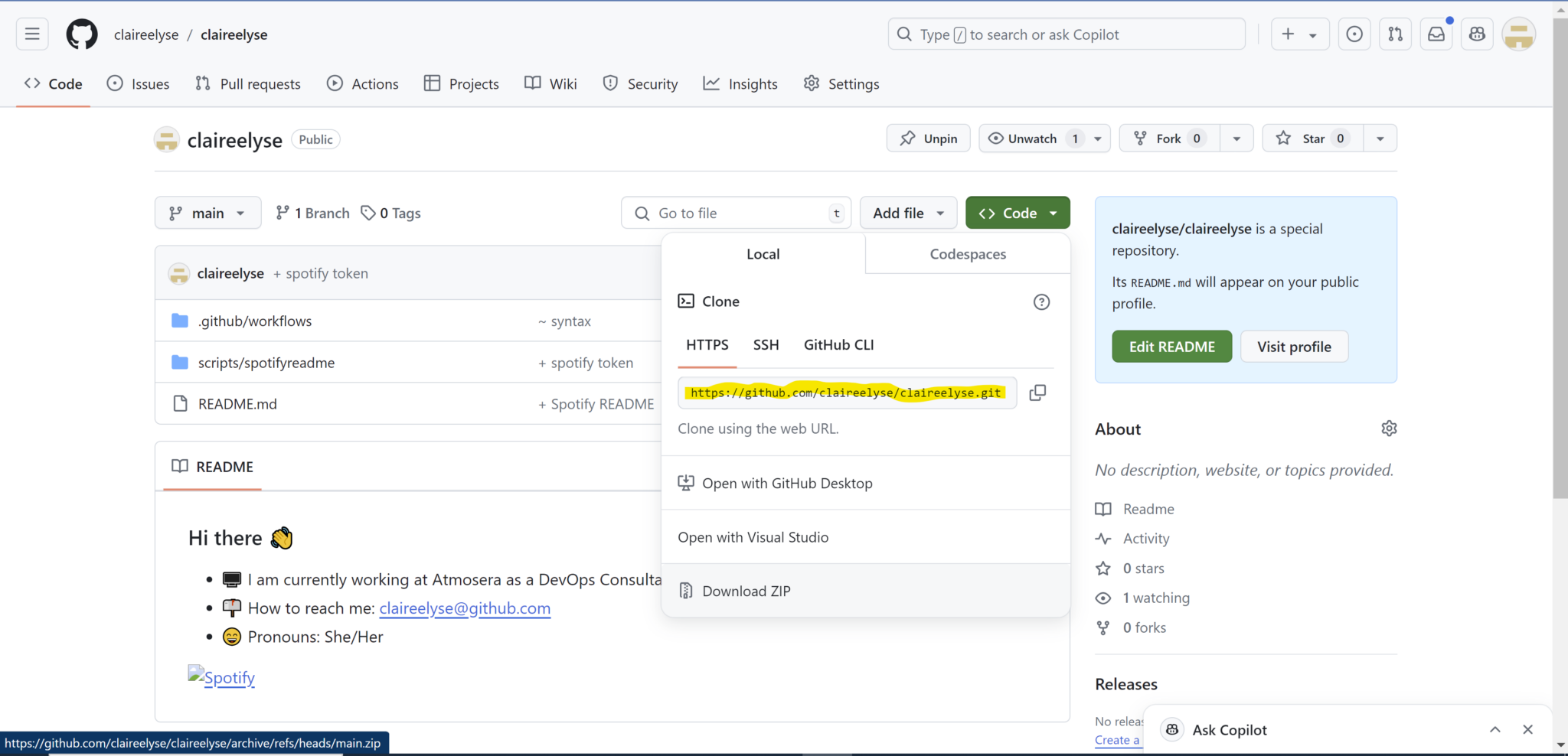Click the page vertical scrollbar

pos(1560,260)
